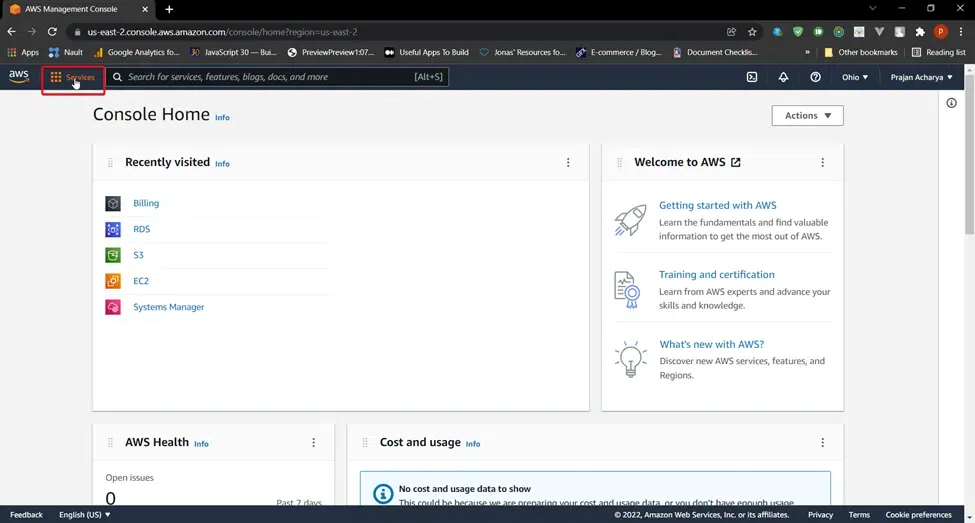Screen dimensions: 975x523
Task: Expand the Ohio region dropdown
Action: (855, 77)
